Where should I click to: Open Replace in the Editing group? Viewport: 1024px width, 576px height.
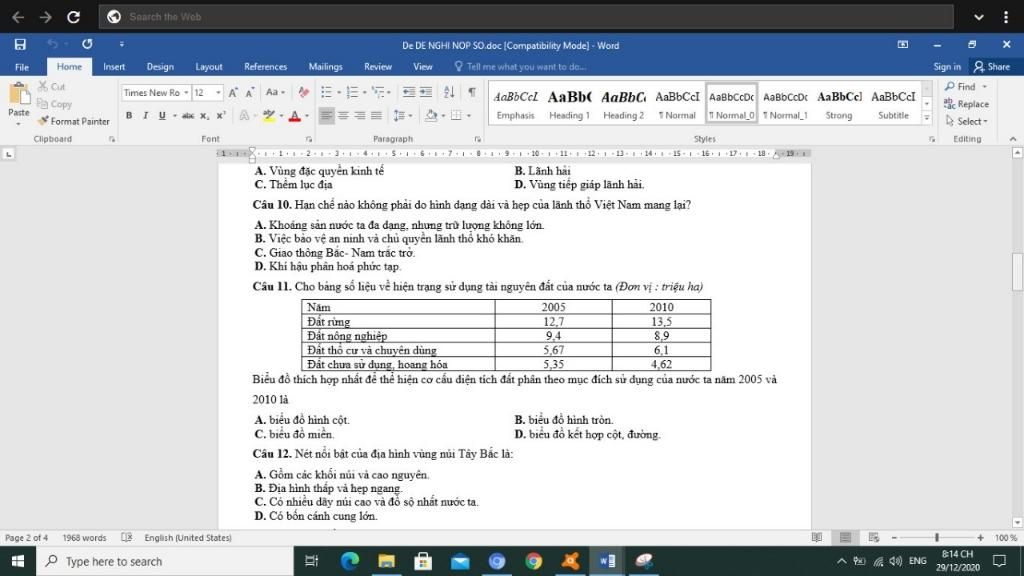967,104
